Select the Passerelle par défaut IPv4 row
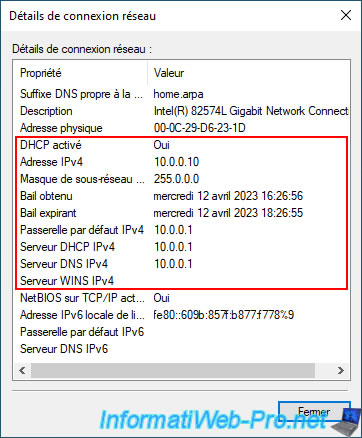The image size is (362, 438). (x=182, y=230)
